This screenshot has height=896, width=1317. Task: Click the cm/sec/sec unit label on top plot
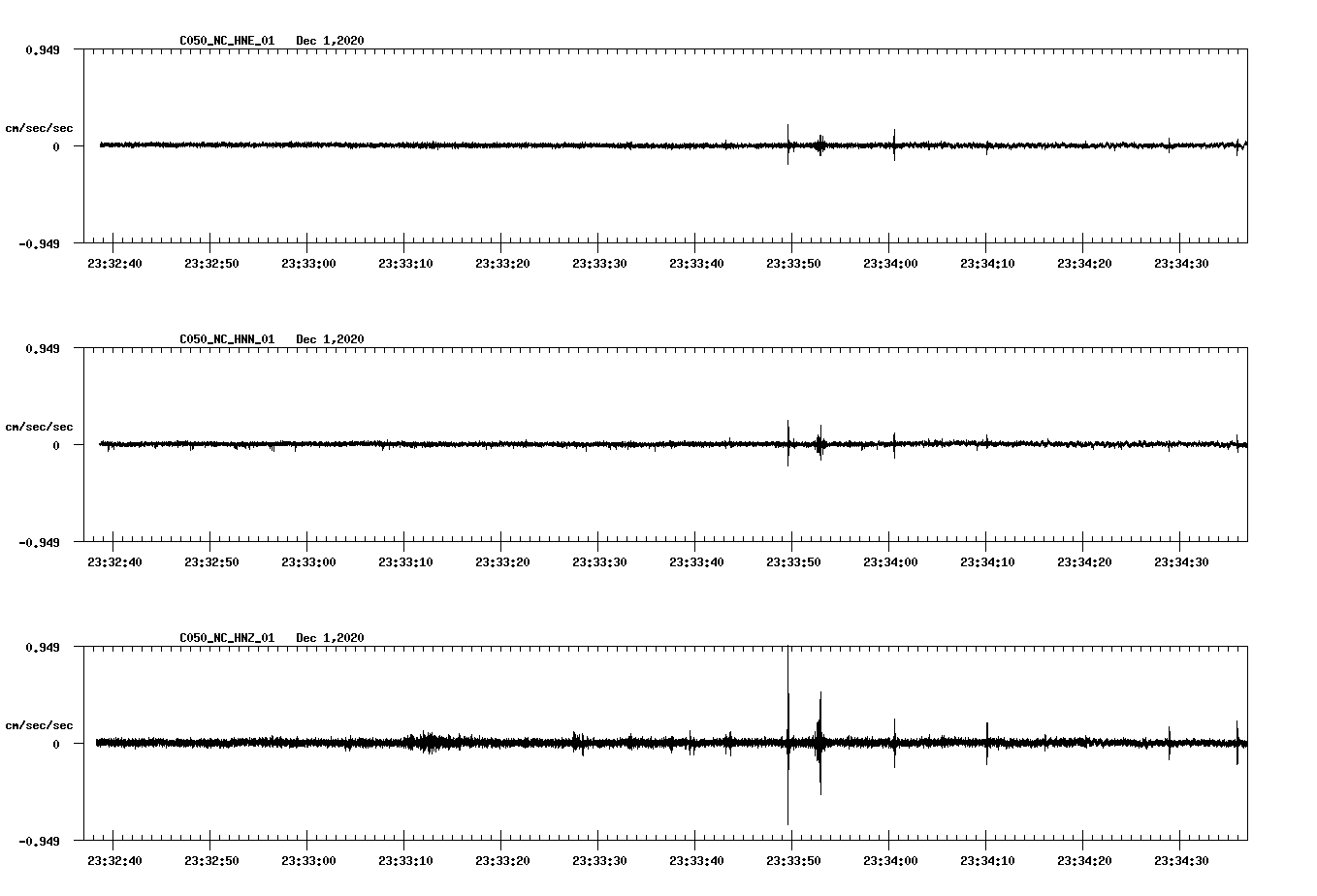pos(40,127)
